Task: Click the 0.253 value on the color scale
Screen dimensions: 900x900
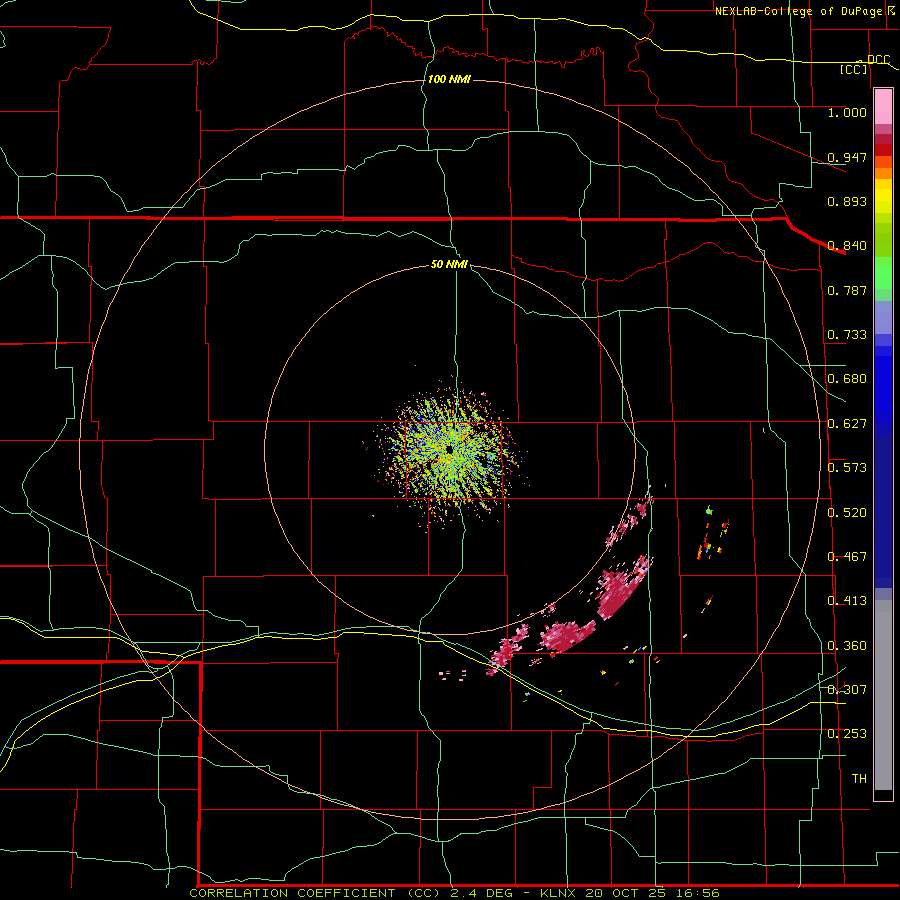Action: click(847, 734)
